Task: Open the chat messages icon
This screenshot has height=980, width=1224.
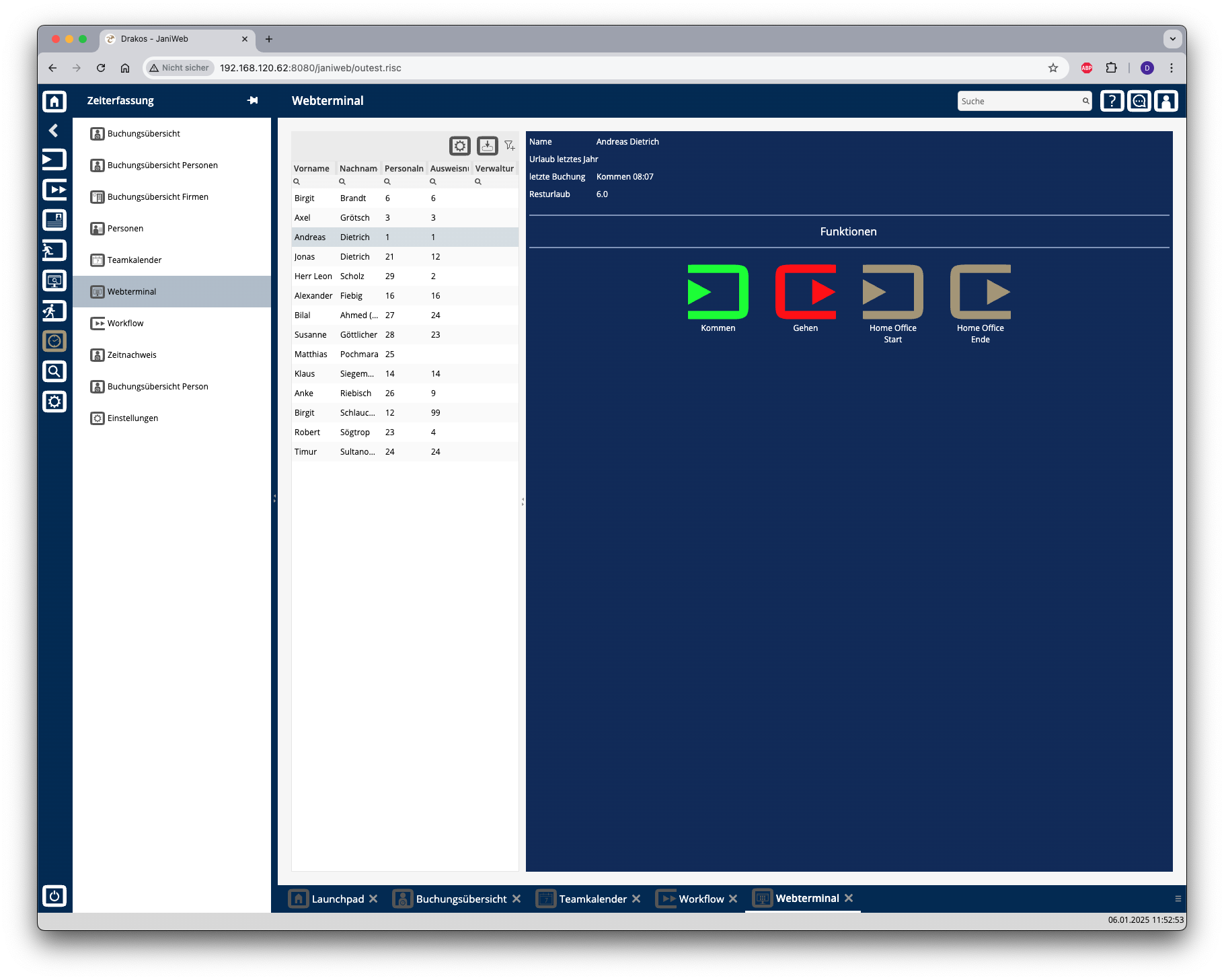Action: 1139,101
